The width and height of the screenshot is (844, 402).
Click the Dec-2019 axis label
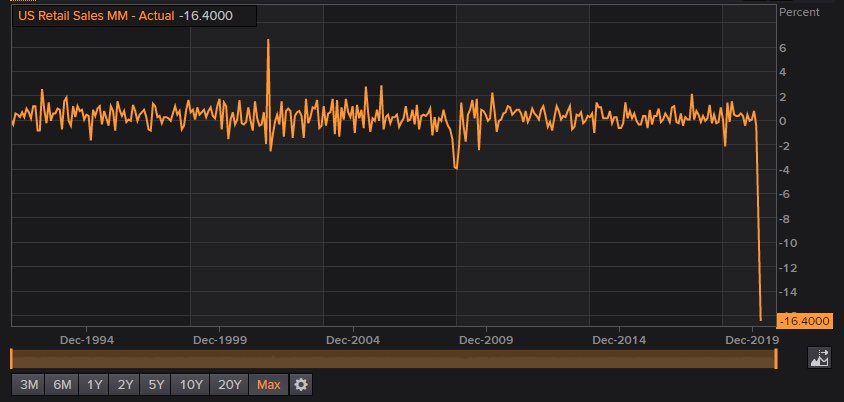[x=752, y=340]
